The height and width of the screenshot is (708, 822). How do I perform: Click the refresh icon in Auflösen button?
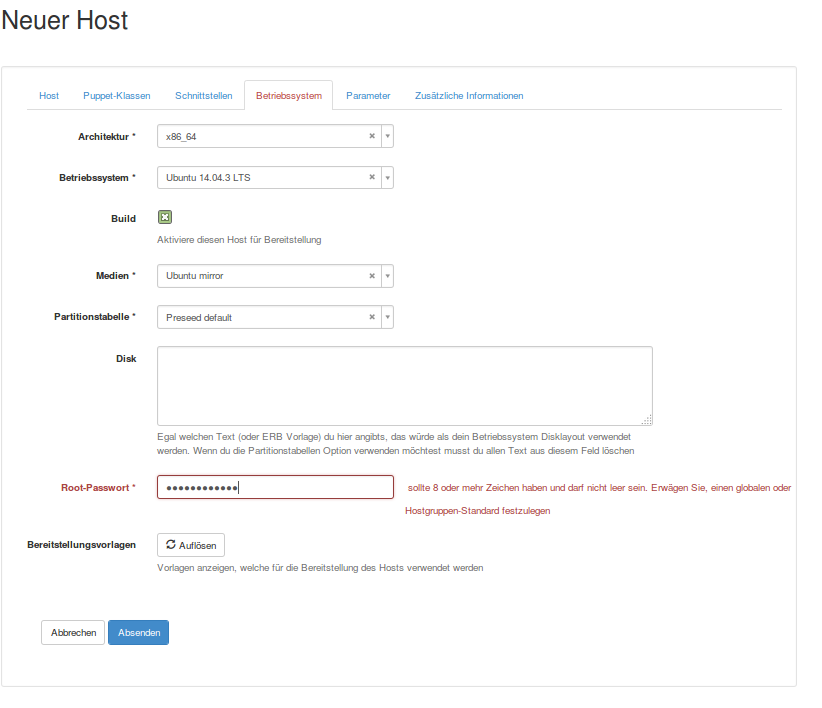click(x=171, y=545)
